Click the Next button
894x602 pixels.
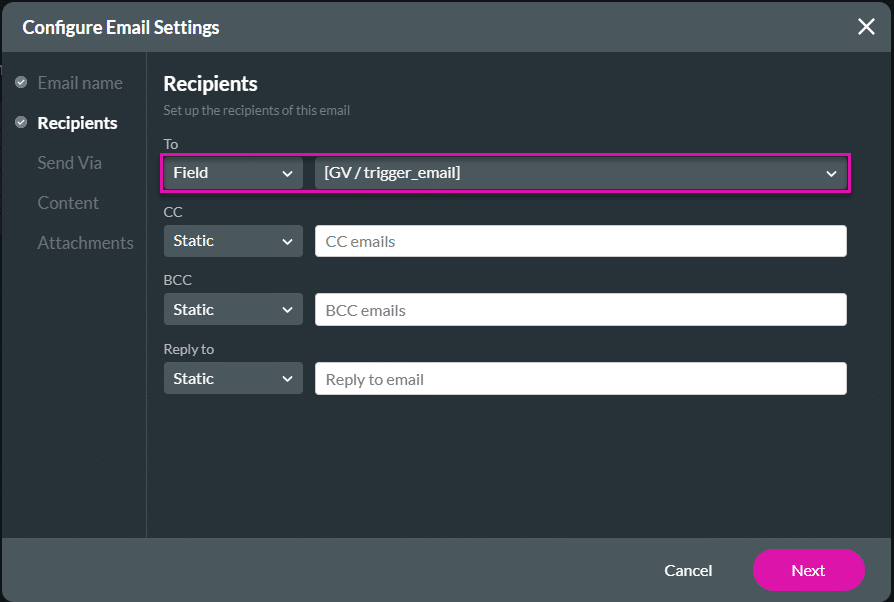[x=808, y=570]
